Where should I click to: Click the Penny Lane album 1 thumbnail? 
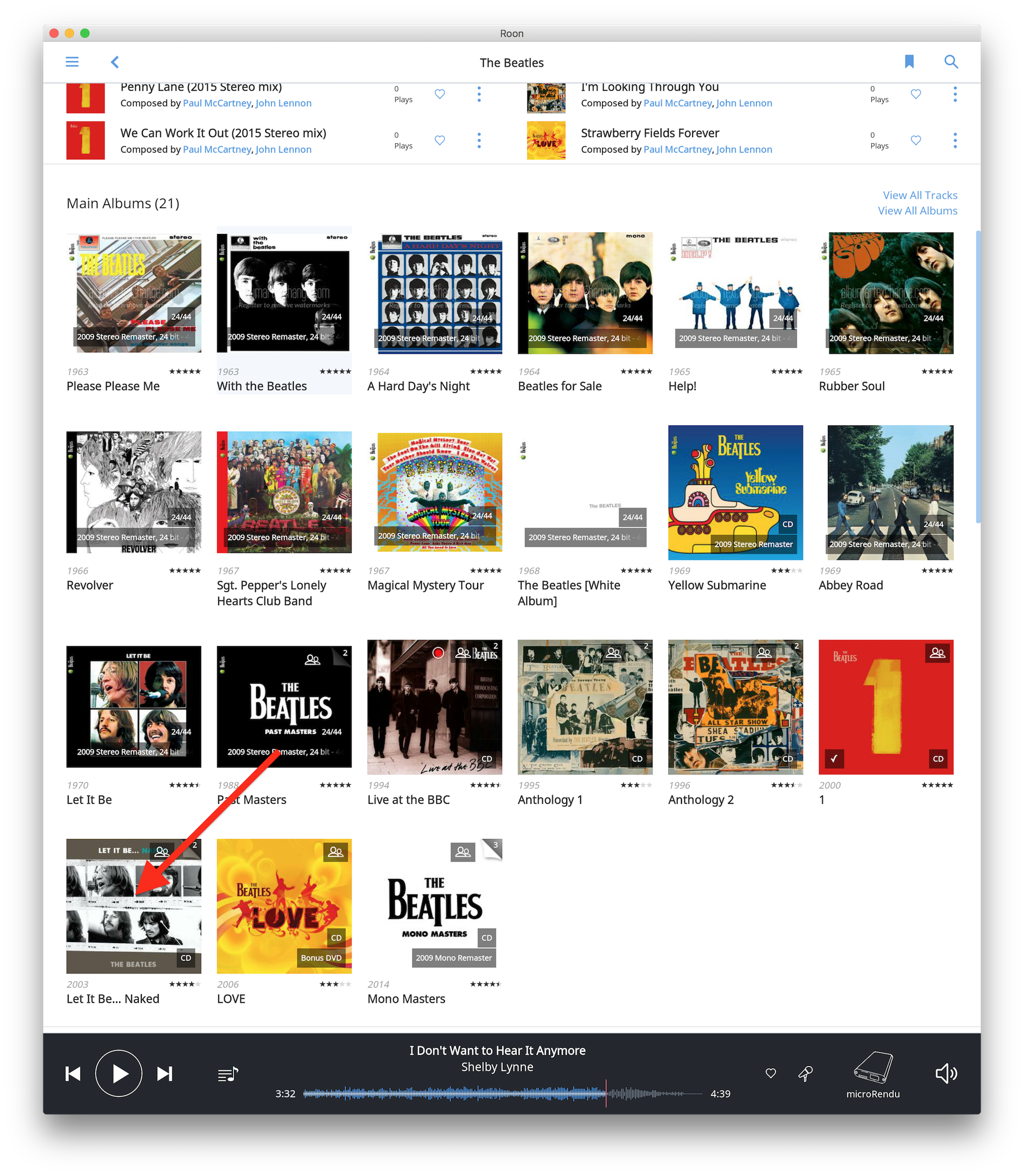(86, 98)
